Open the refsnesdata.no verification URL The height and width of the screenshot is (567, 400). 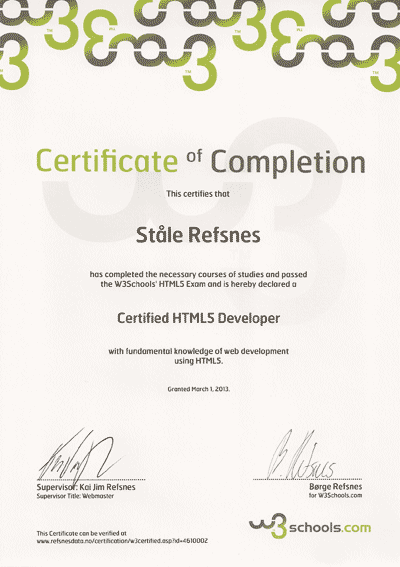tap(122, 541)
